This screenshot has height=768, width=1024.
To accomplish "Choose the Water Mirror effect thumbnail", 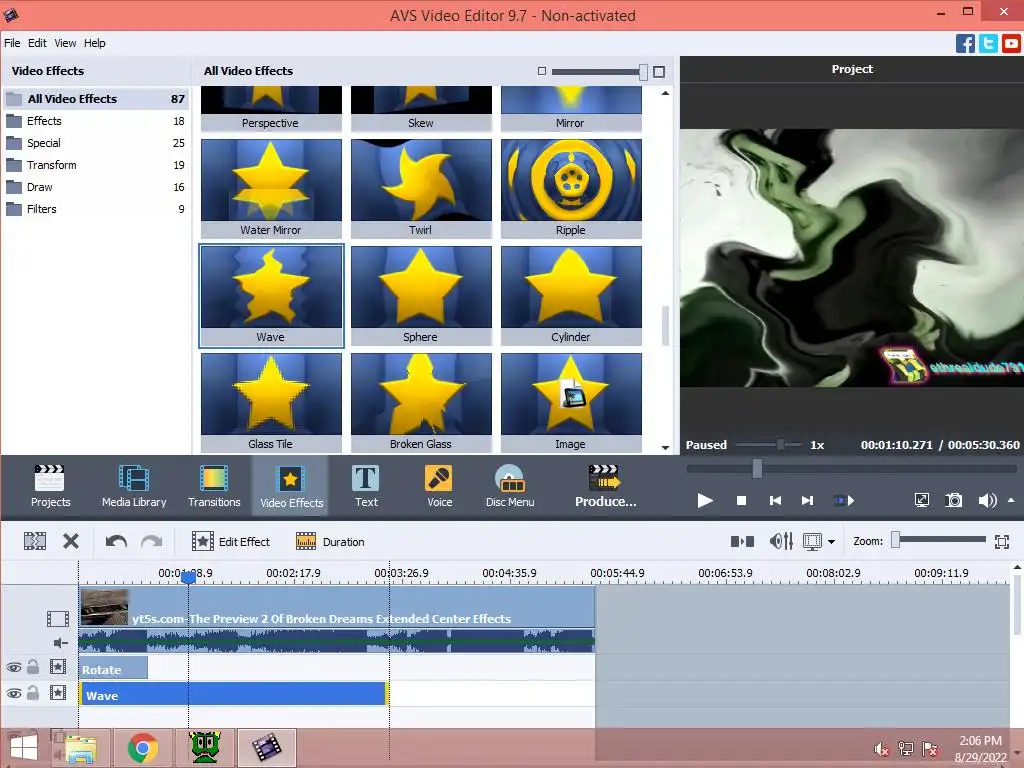I will (x=271, y=188).
